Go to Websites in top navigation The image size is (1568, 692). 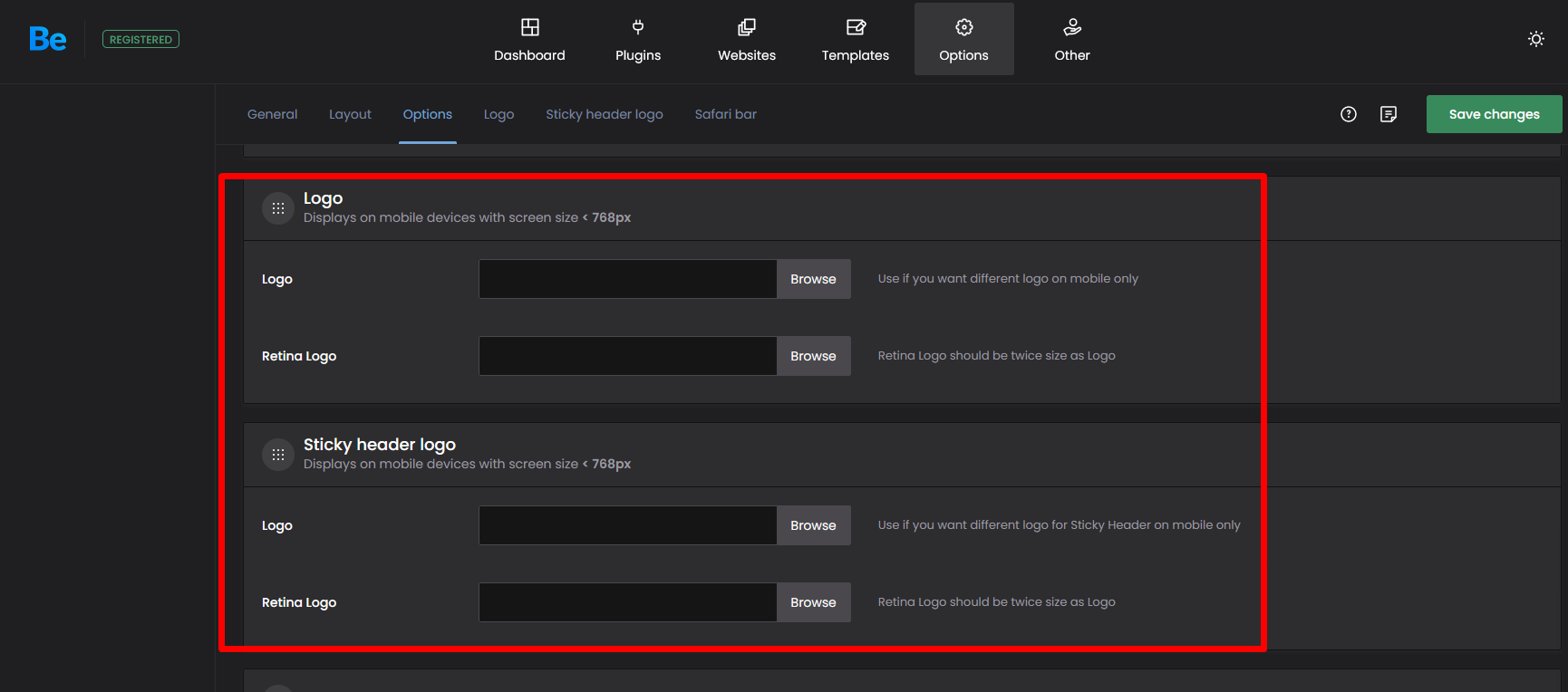(x=747, y=39)
